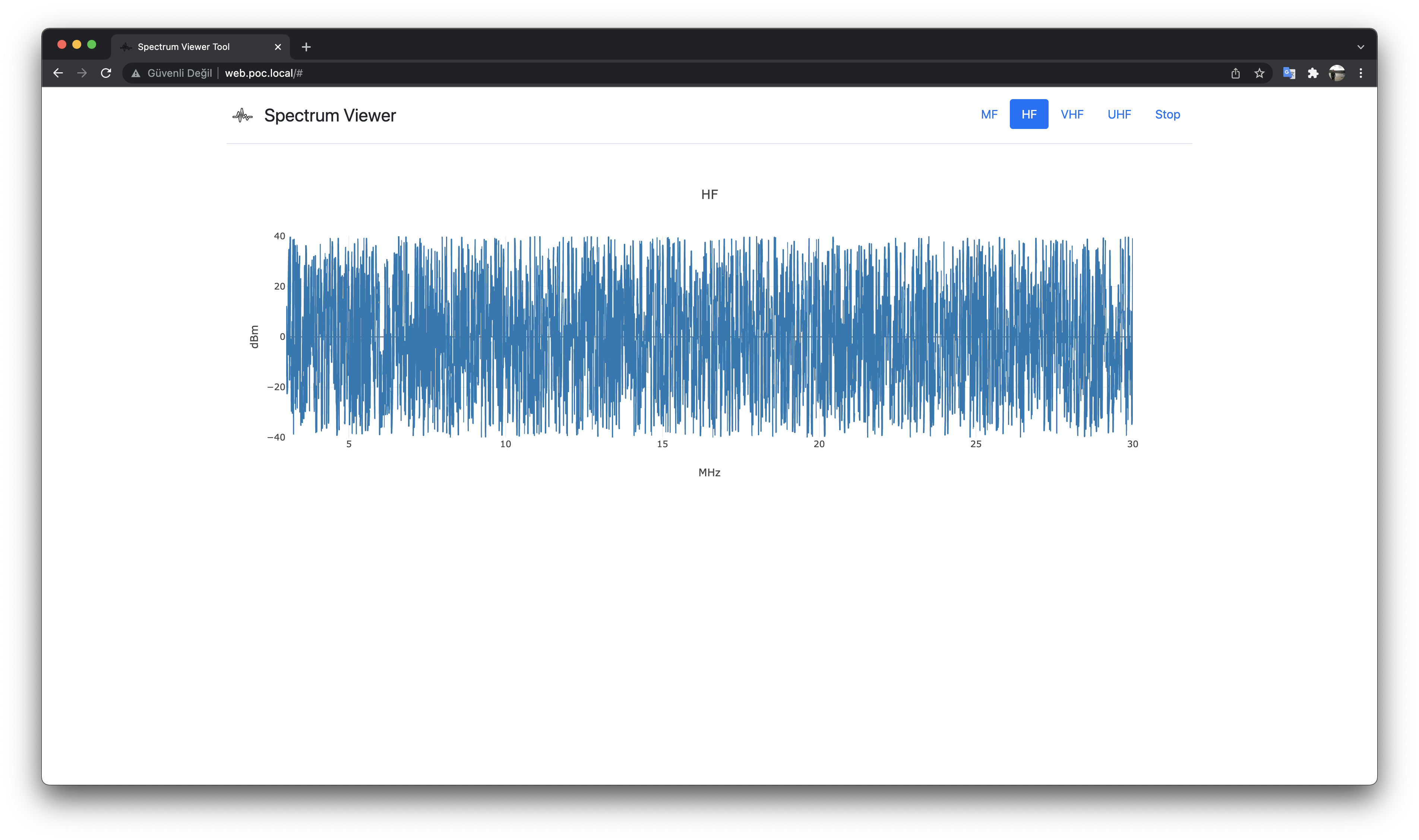Image resolution: width=1419 pixels, height=840 pixels.
Task: Open Chrome three-dot menu
Action: pyautogui.click(x=1360, y=73)
